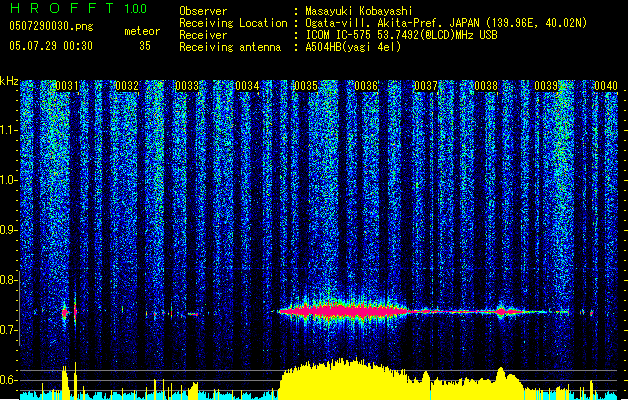Click the A504HB(yagi 4el) antenna text
The image size is (629, 400).
click(353, 47)
